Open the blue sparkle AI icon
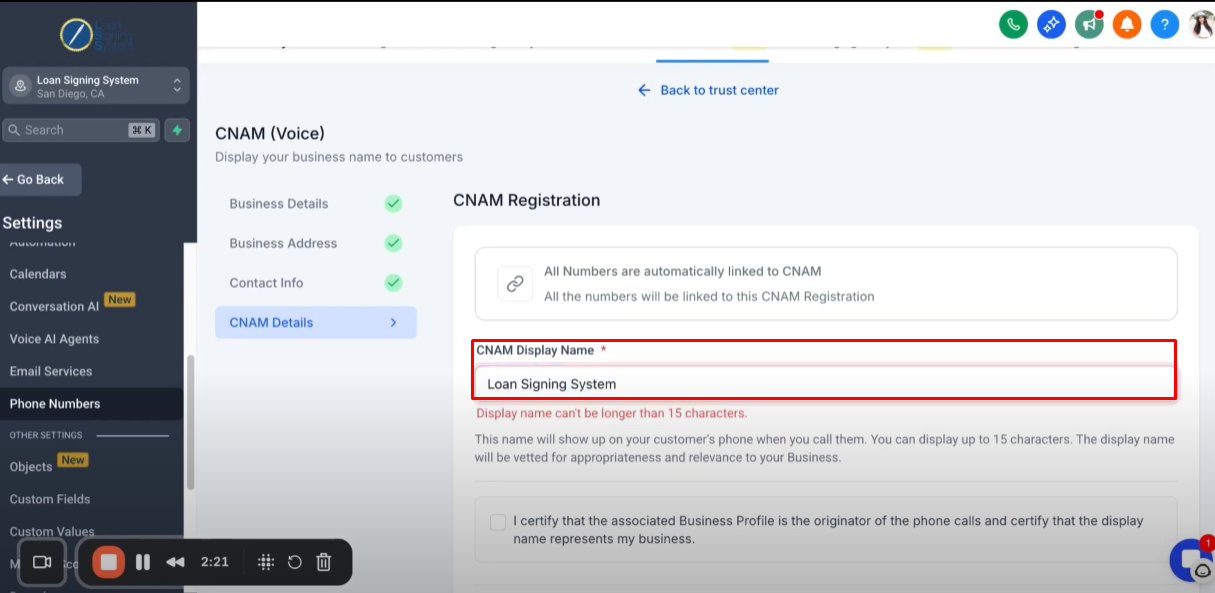The height and width of the screenshot is (593, 1215). tap(1051, 24)
